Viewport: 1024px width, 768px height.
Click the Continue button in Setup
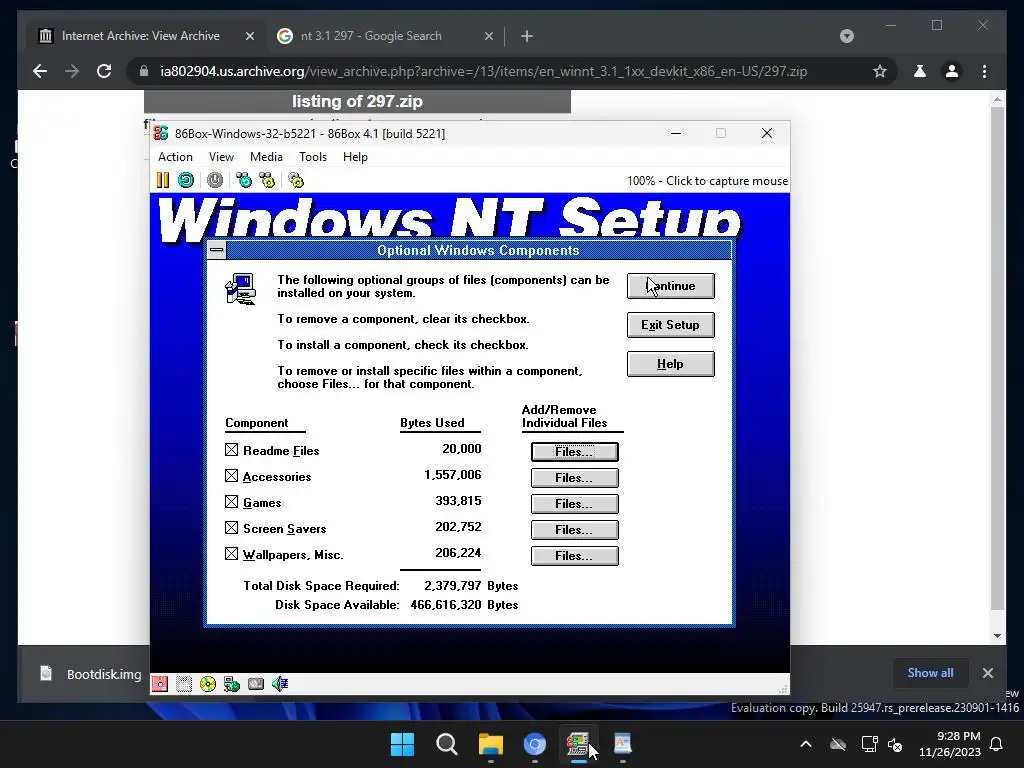point(671,286)
